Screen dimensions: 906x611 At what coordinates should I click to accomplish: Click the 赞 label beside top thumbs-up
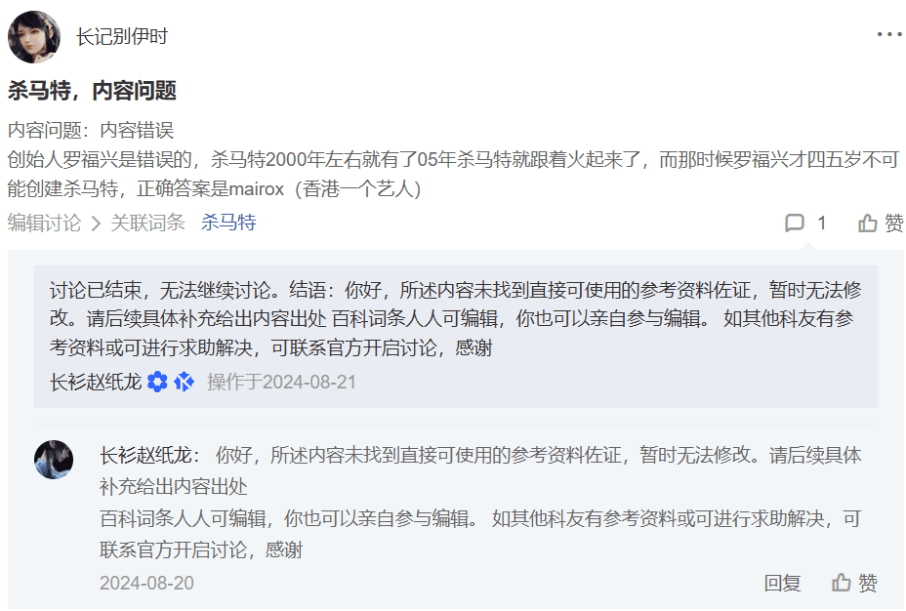(x=893, y=223)
